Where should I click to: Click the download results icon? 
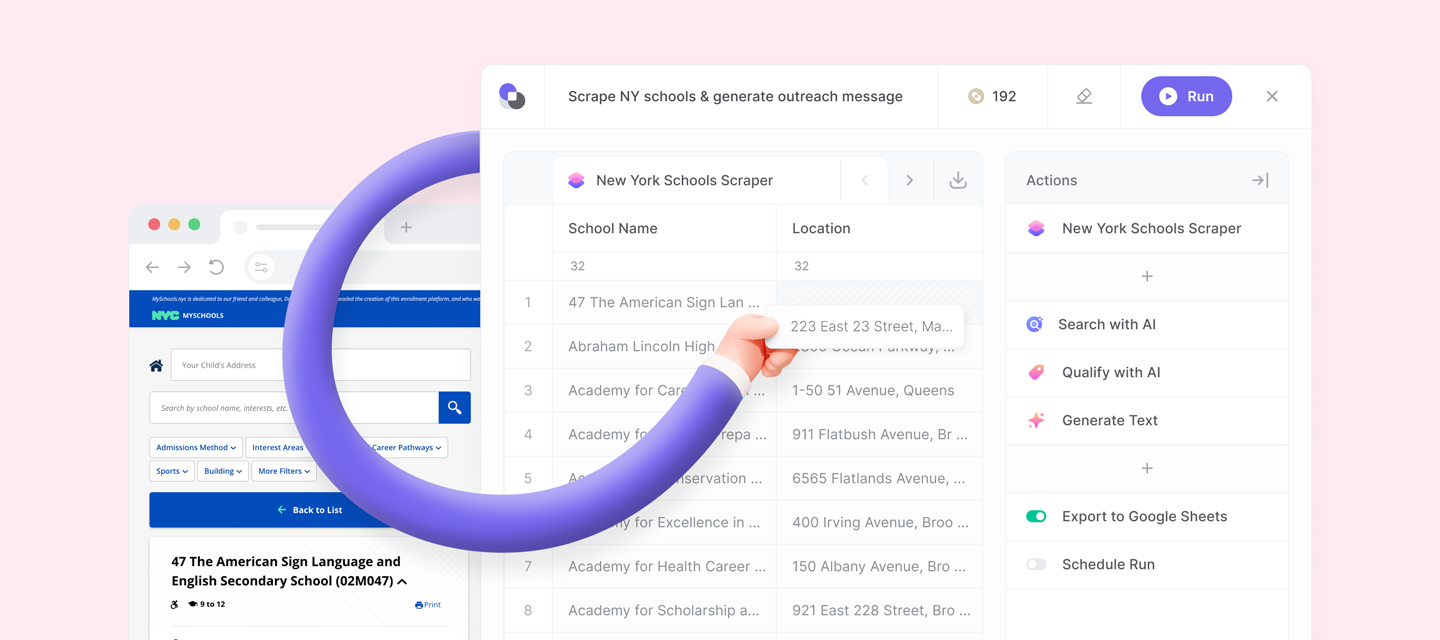pyautogui.click(x=957, y=180)
